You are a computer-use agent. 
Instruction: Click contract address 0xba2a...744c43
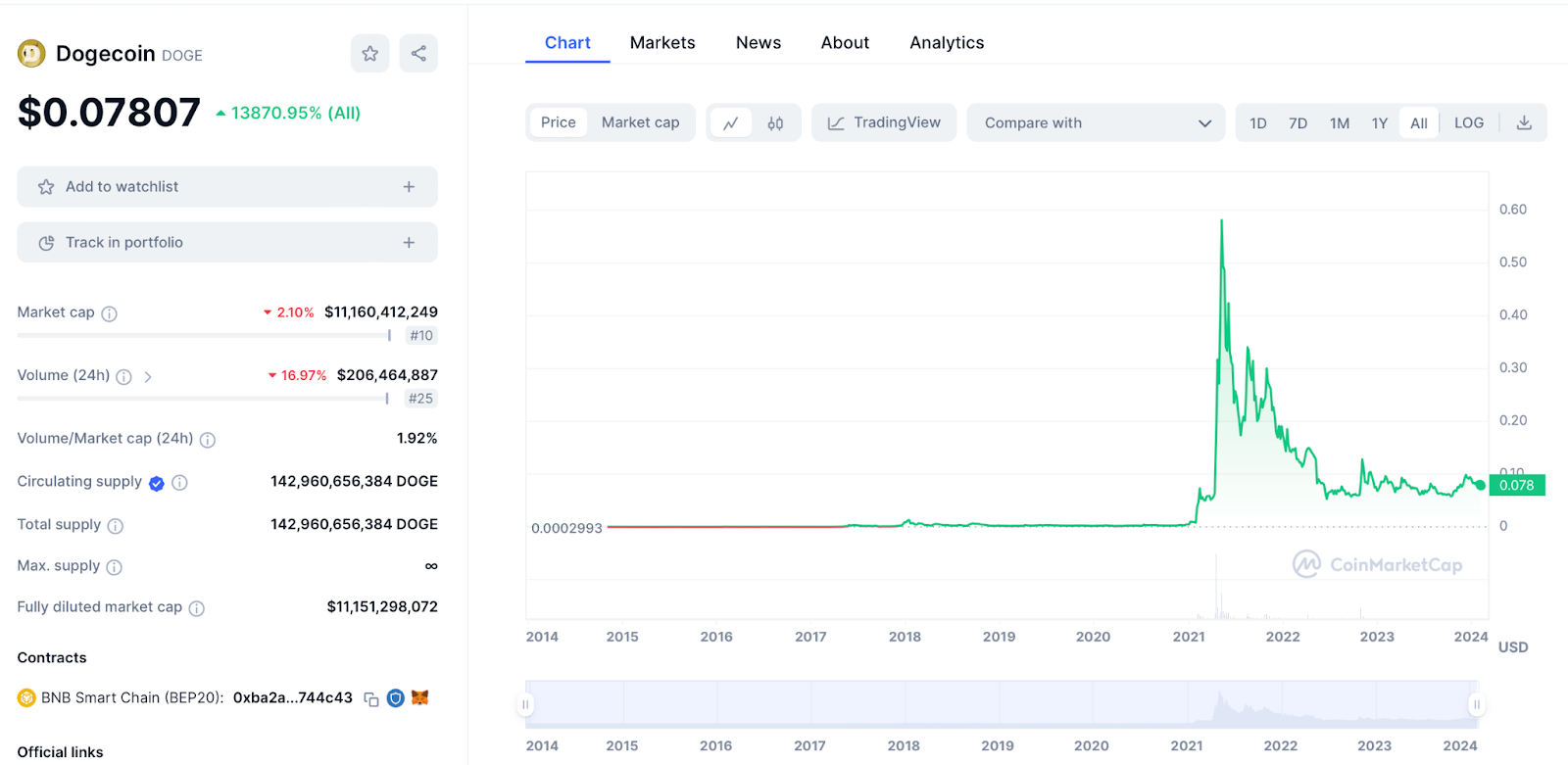(293, 697)
